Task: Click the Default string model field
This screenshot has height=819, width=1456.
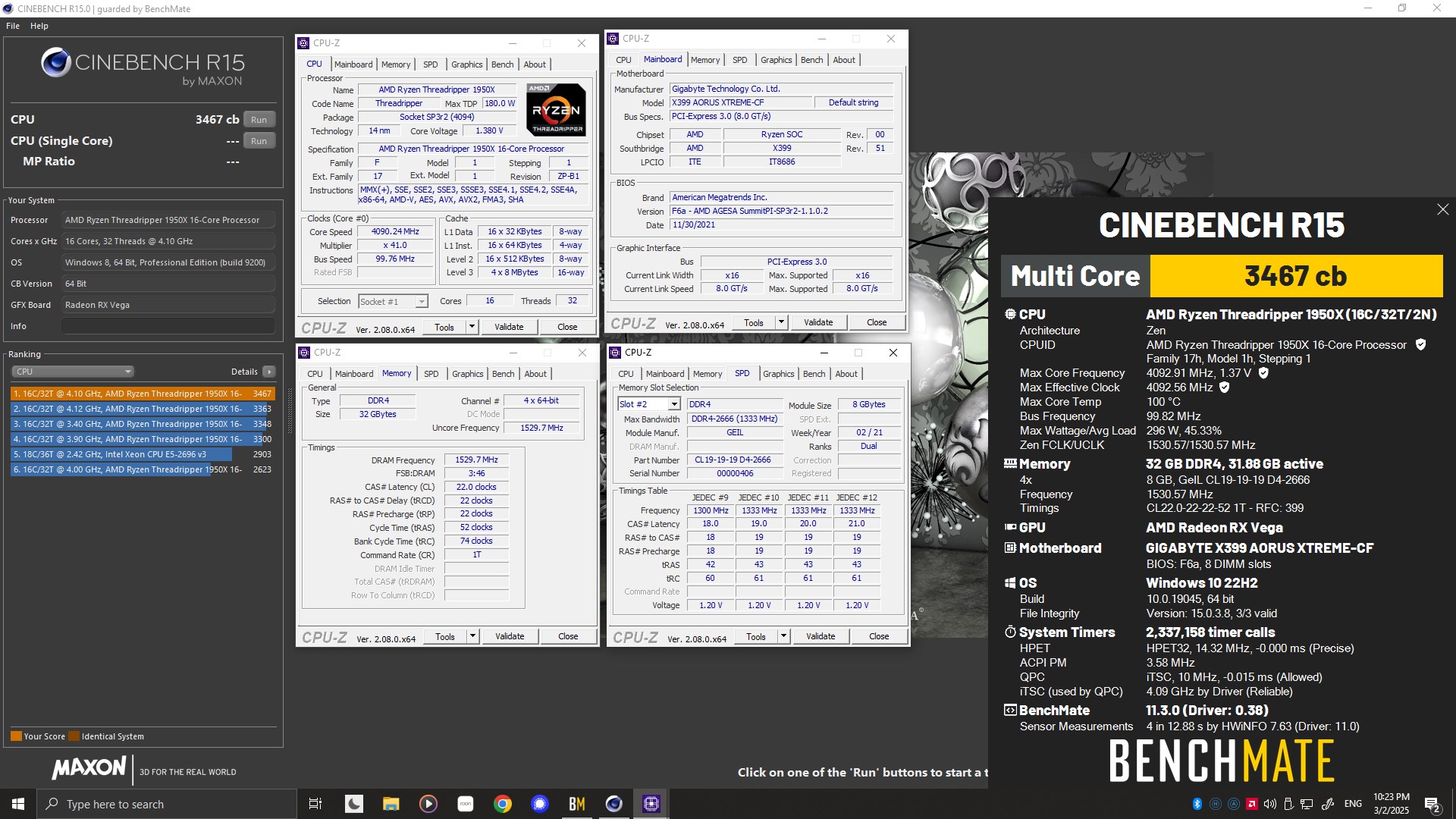Action: (853, 102)
